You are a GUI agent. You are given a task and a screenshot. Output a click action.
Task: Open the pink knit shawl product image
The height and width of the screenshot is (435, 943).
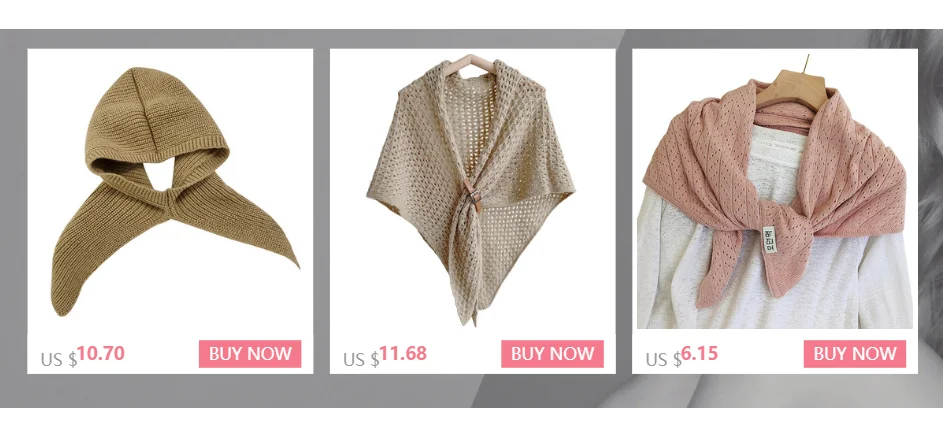pos(775,191)
